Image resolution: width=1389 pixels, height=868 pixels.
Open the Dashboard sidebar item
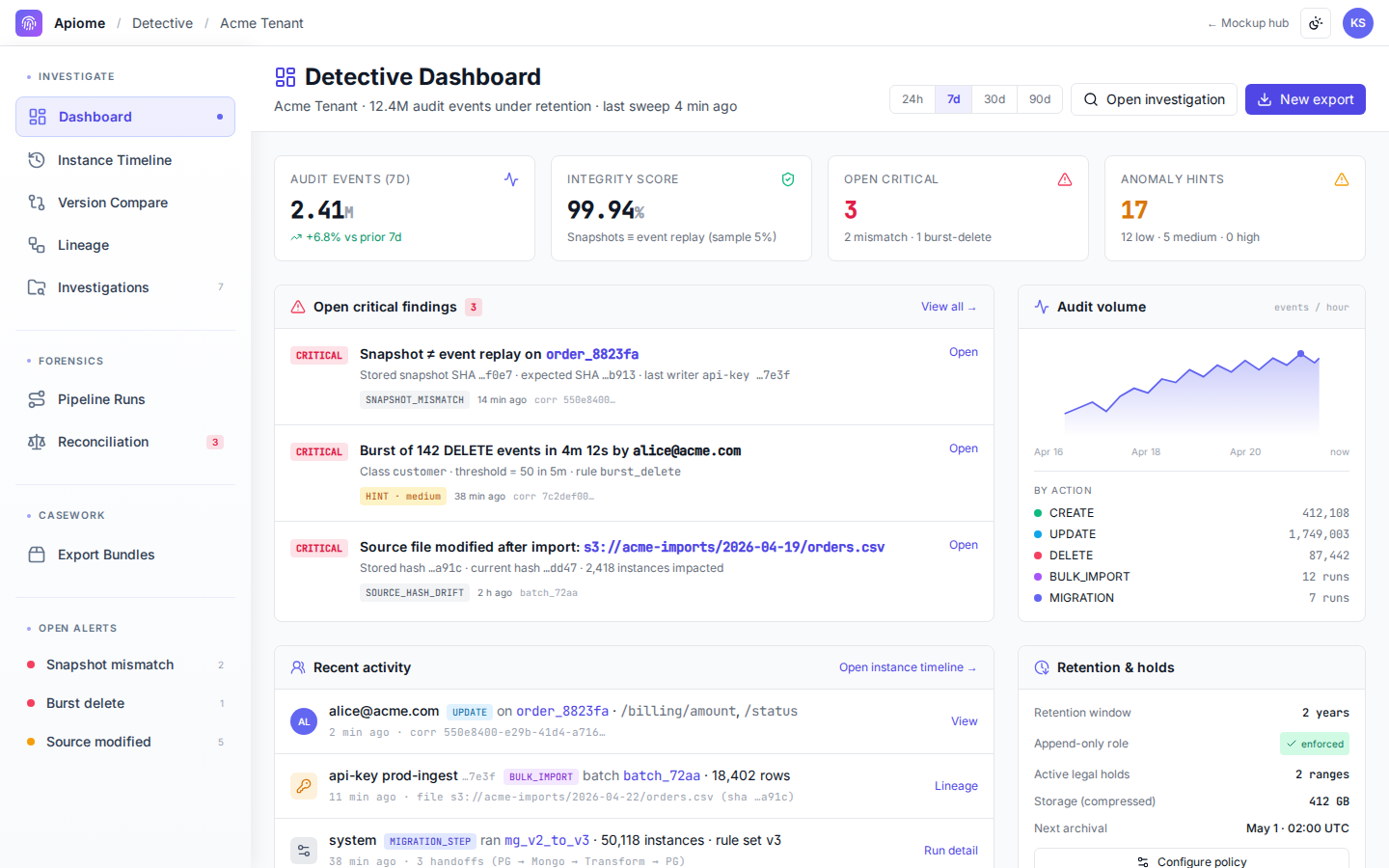(x=125, y=117)
